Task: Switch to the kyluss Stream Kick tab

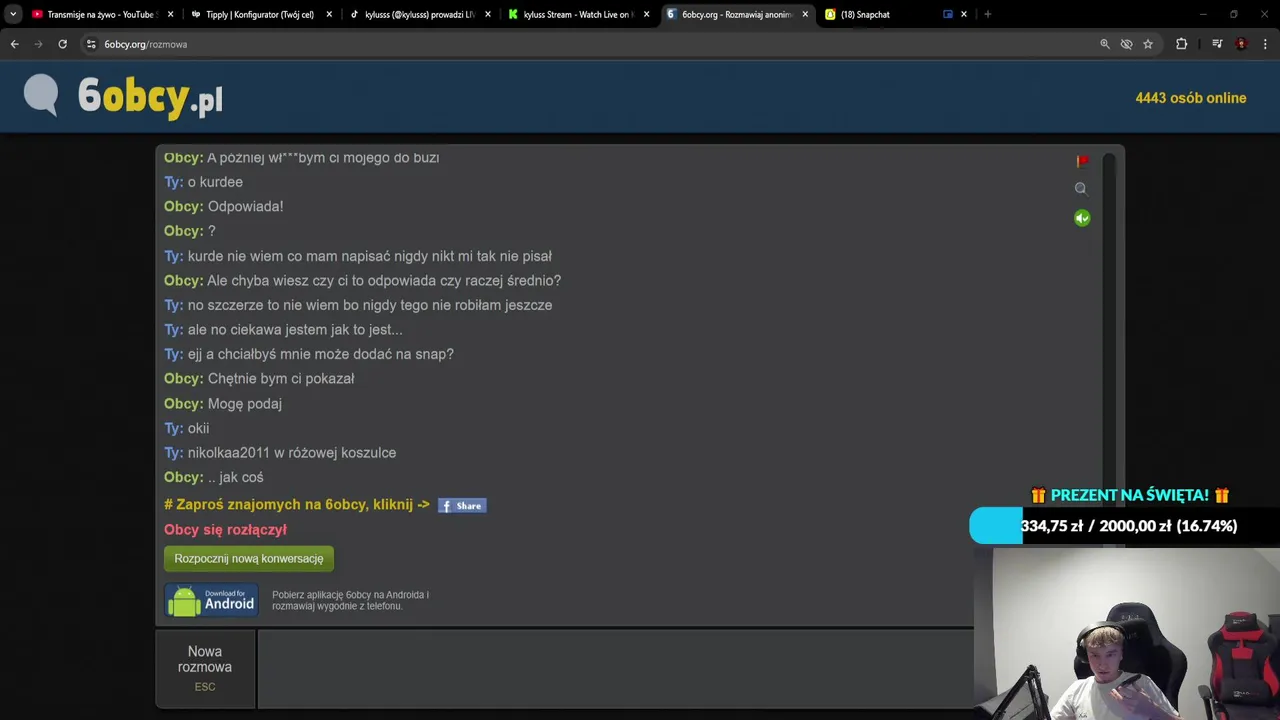Action: [x=578, y=14]
